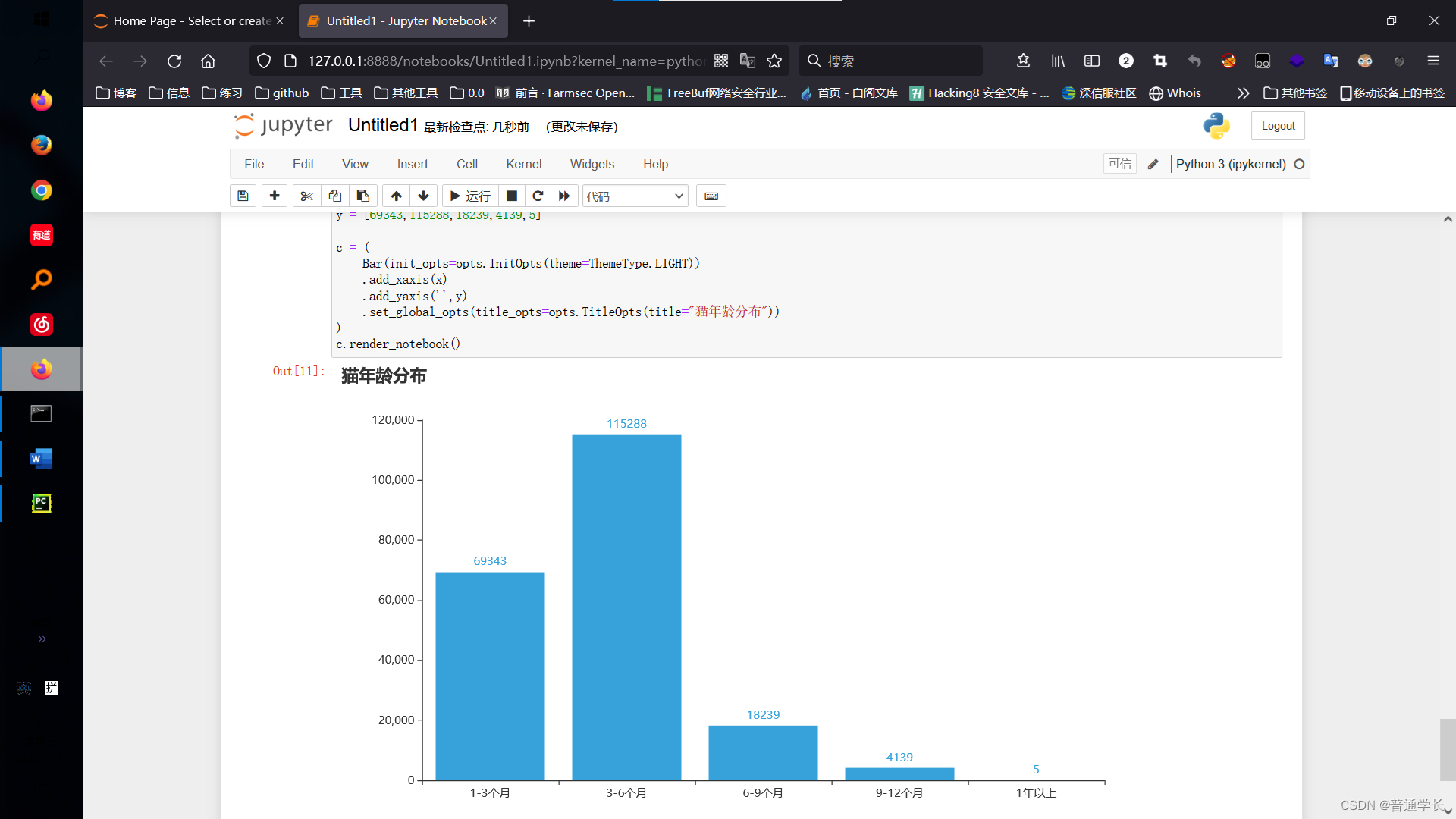The image size is (1456, 819).
Task: Copy the selected cell
Action: tap(335, 196)
